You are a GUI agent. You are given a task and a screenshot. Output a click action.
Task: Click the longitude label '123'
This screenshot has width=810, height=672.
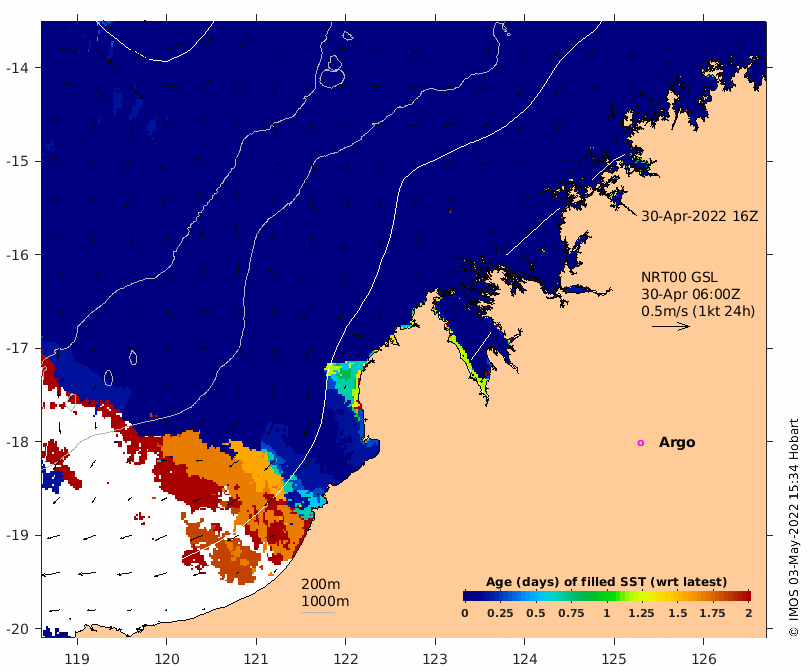click(435, 659)
